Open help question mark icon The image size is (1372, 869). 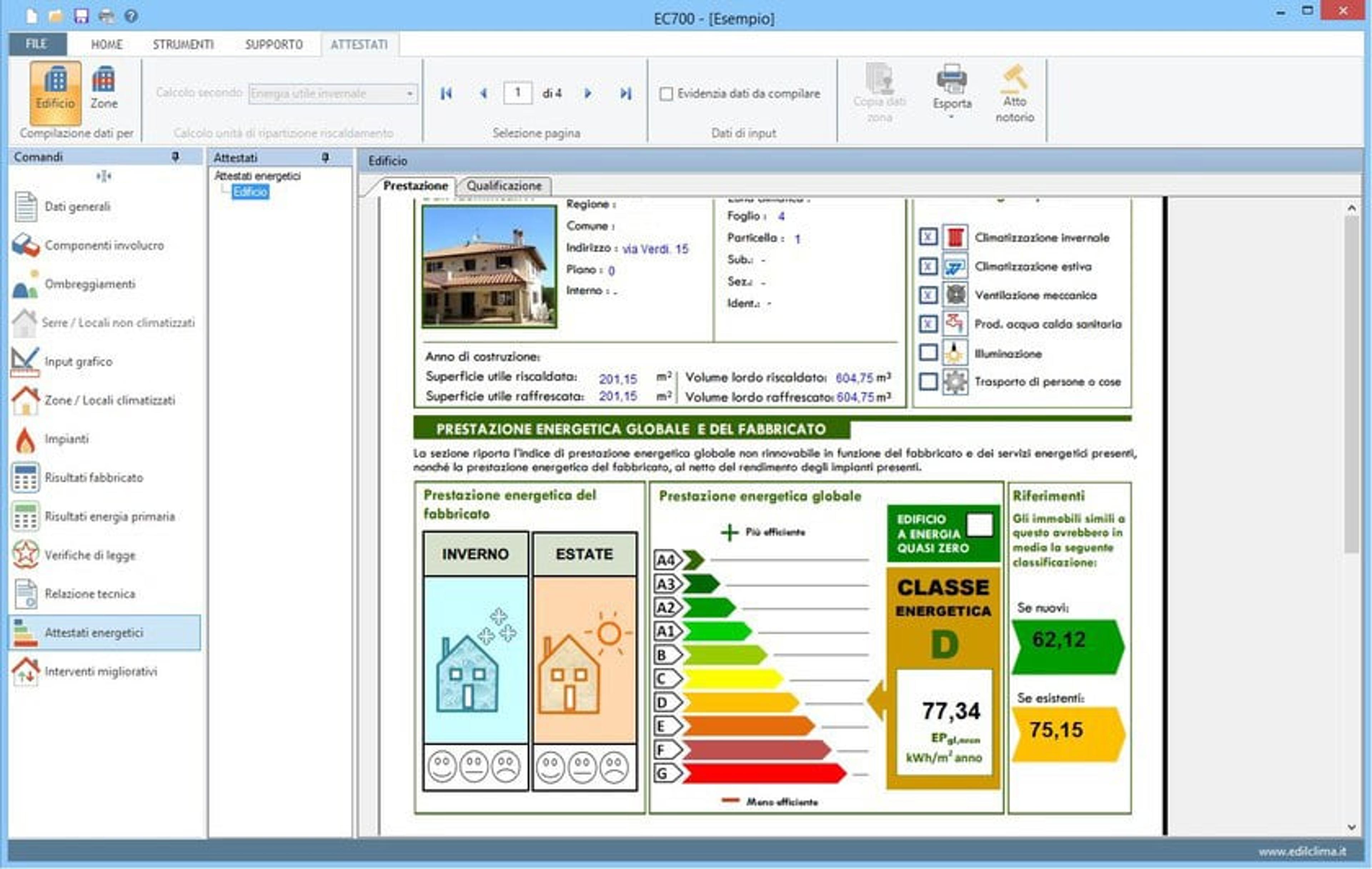131,16
